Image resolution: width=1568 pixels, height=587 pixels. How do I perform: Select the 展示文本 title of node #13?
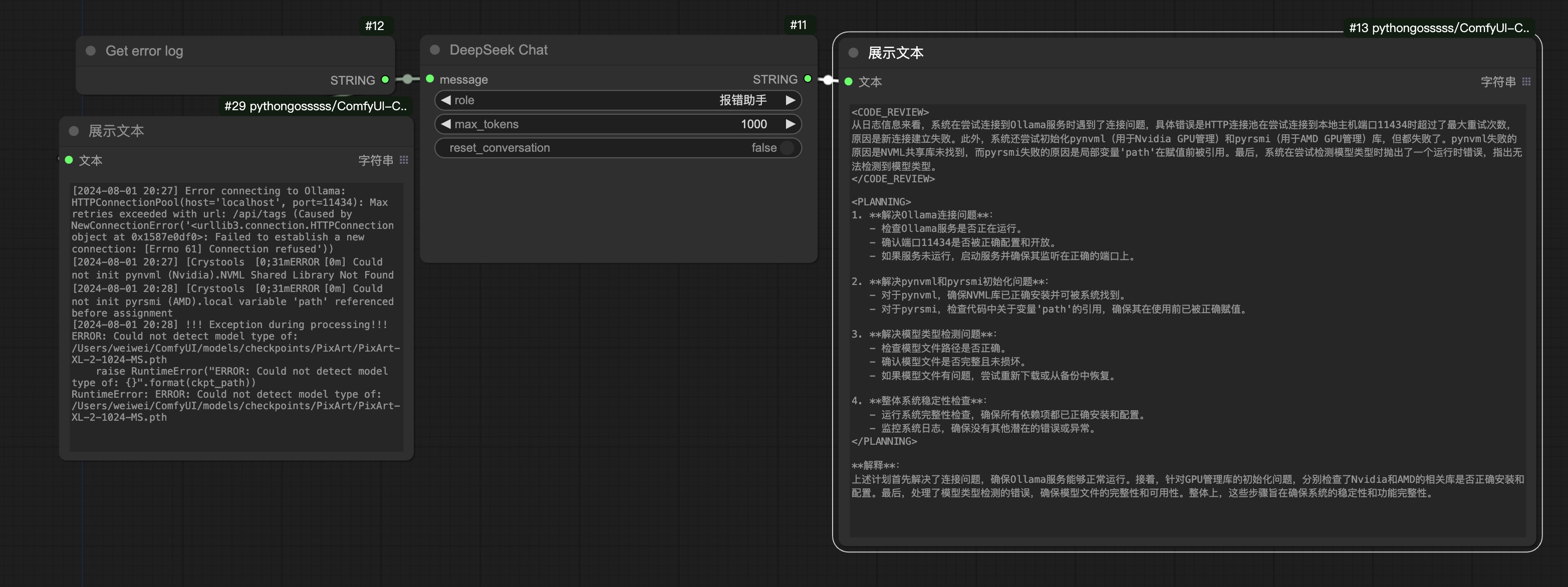coord(895,53)
